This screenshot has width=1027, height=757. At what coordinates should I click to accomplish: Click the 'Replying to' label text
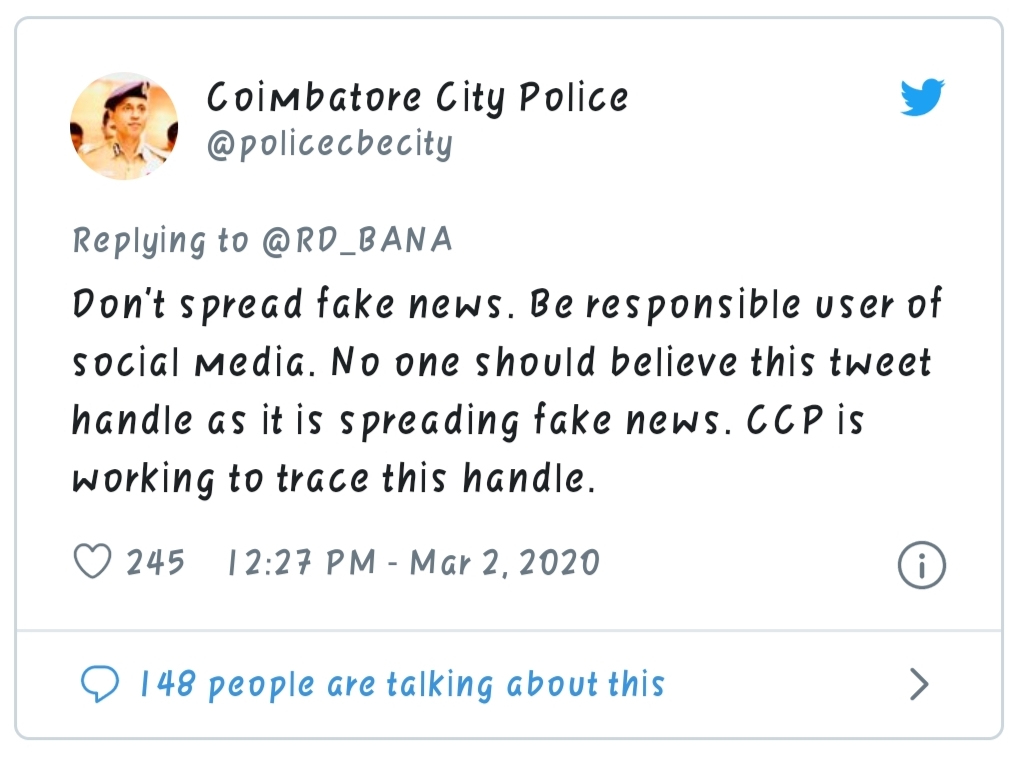tap(160, 240)
